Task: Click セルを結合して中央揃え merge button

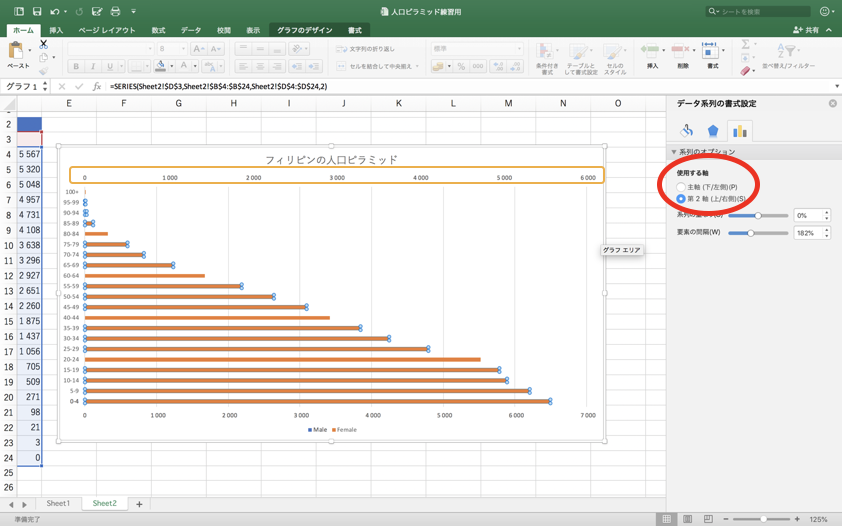Action: pyautogui.click(x=378, y=66)
